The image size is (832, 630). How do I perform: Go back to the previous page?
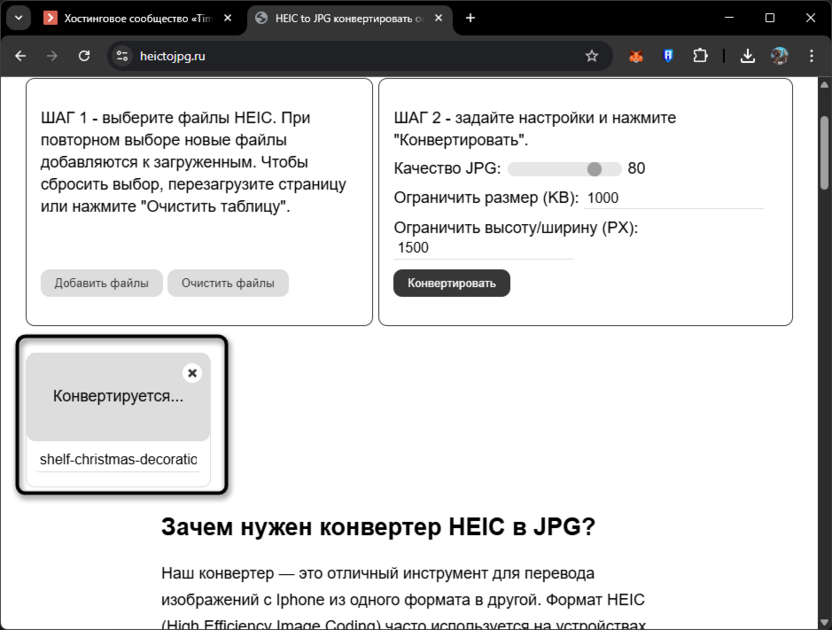pos(20,57)
